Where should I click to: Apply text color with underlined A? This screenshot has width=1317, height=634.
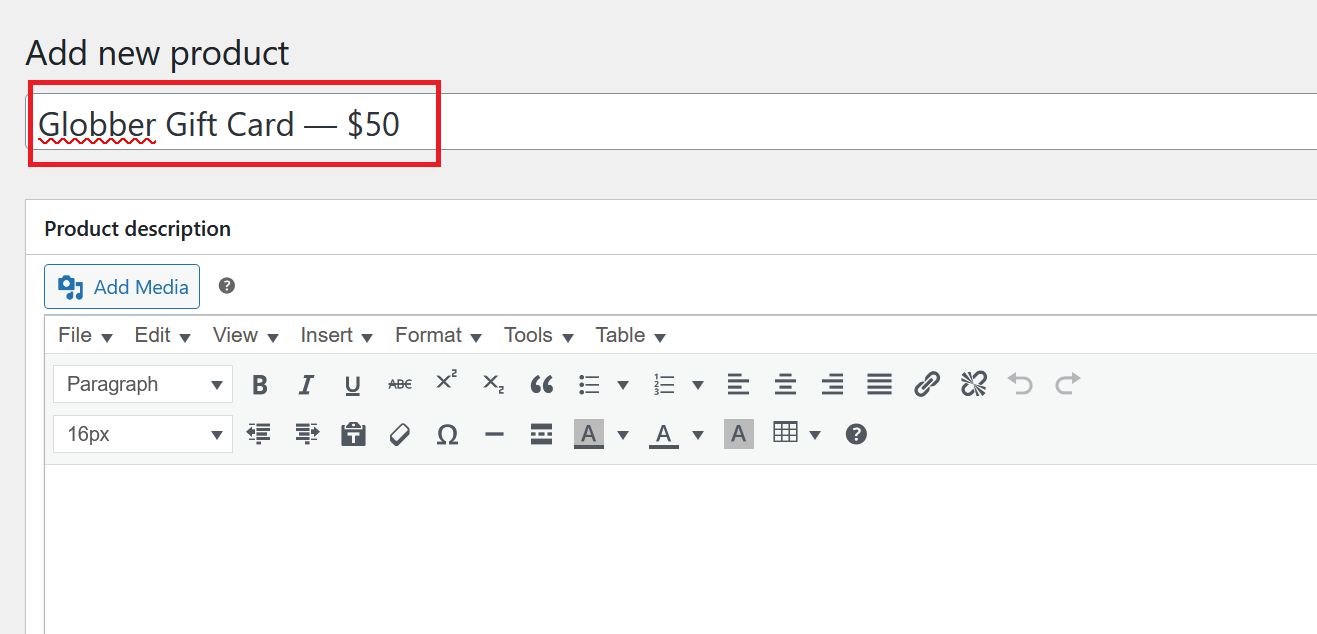point(664,434)
